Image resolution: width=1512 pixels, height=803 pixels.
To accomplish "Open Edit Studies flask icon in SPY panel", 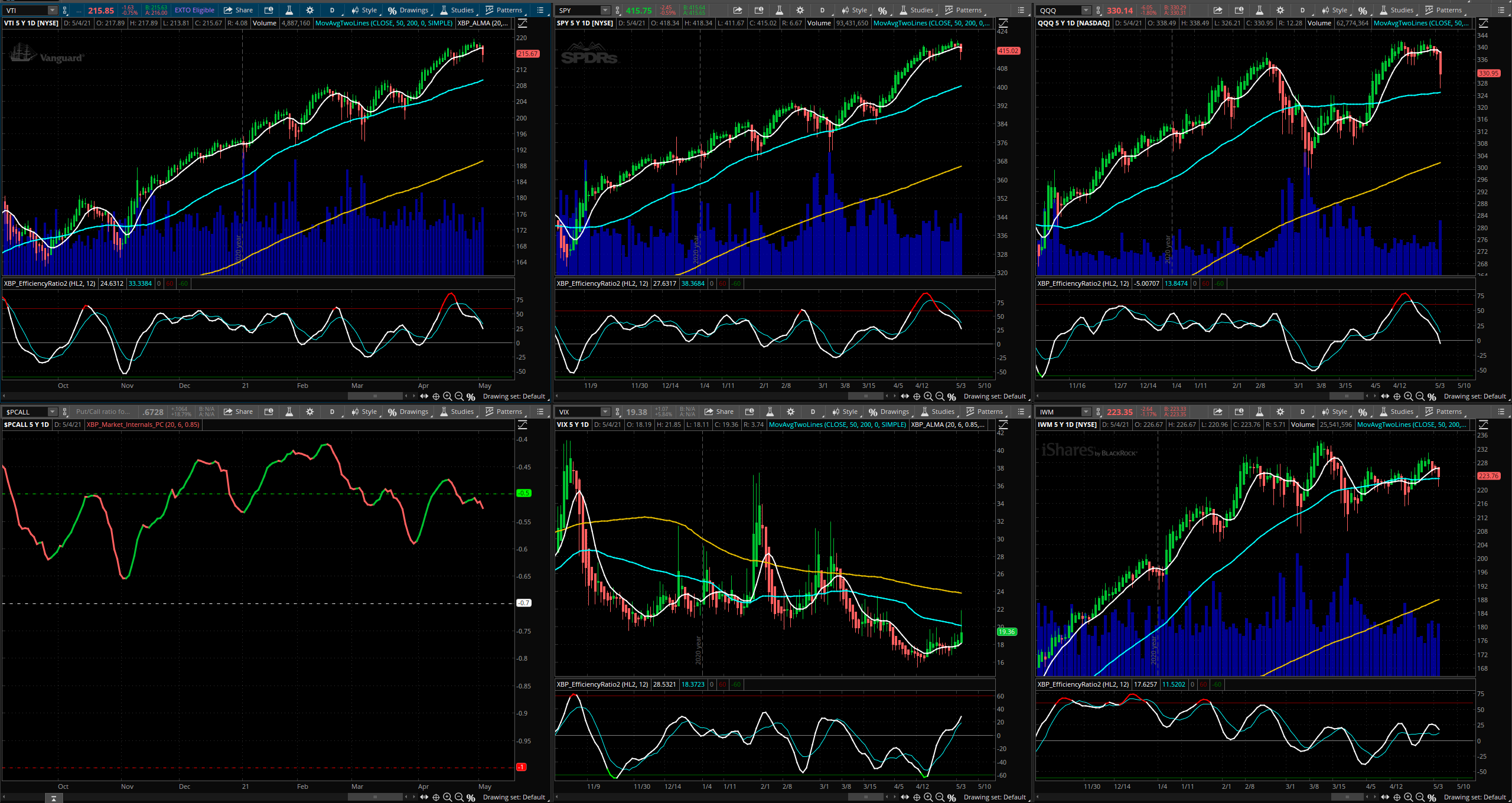I will pos(779,10).
